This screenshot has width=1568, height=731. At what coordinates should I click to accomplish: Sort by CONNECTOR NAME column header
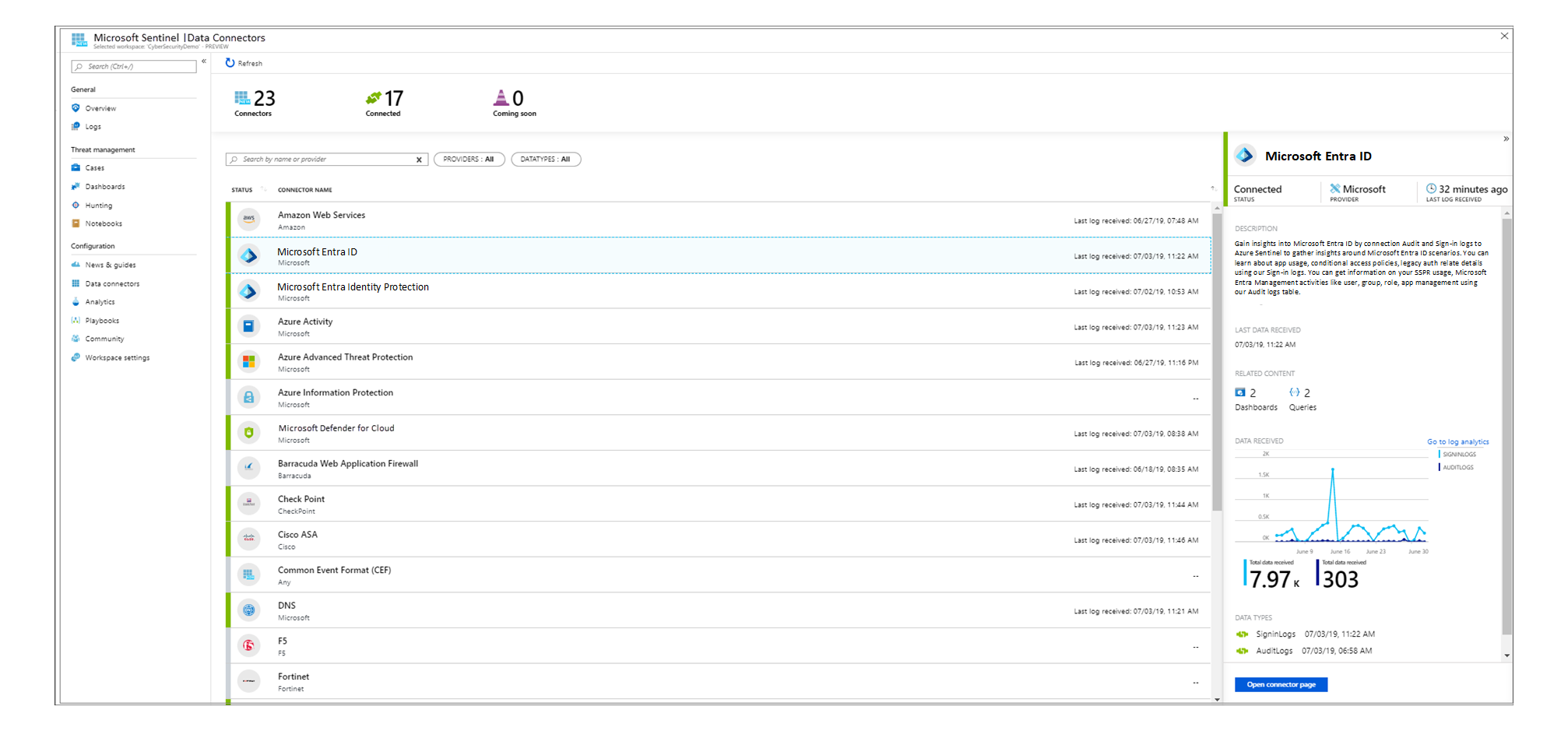point(305,190)
